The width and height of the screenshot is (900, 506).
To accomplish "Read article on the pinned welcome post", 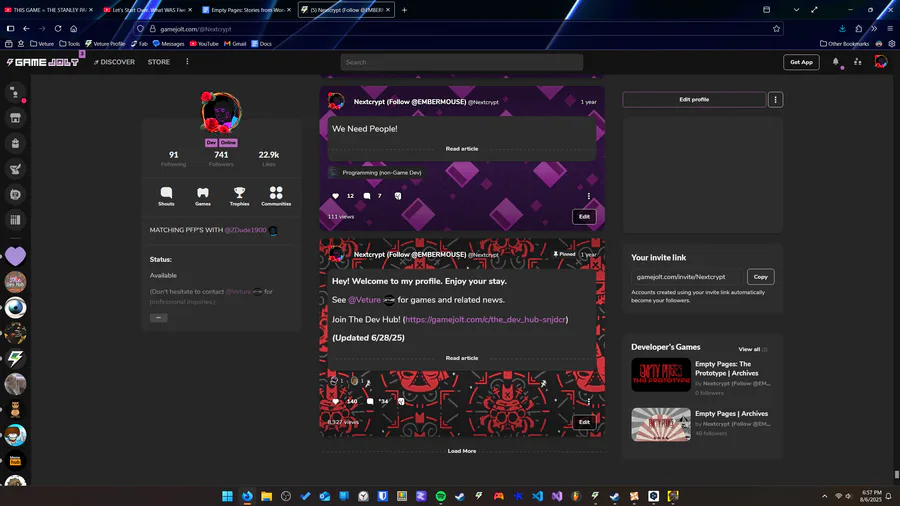I will [461, 358].
